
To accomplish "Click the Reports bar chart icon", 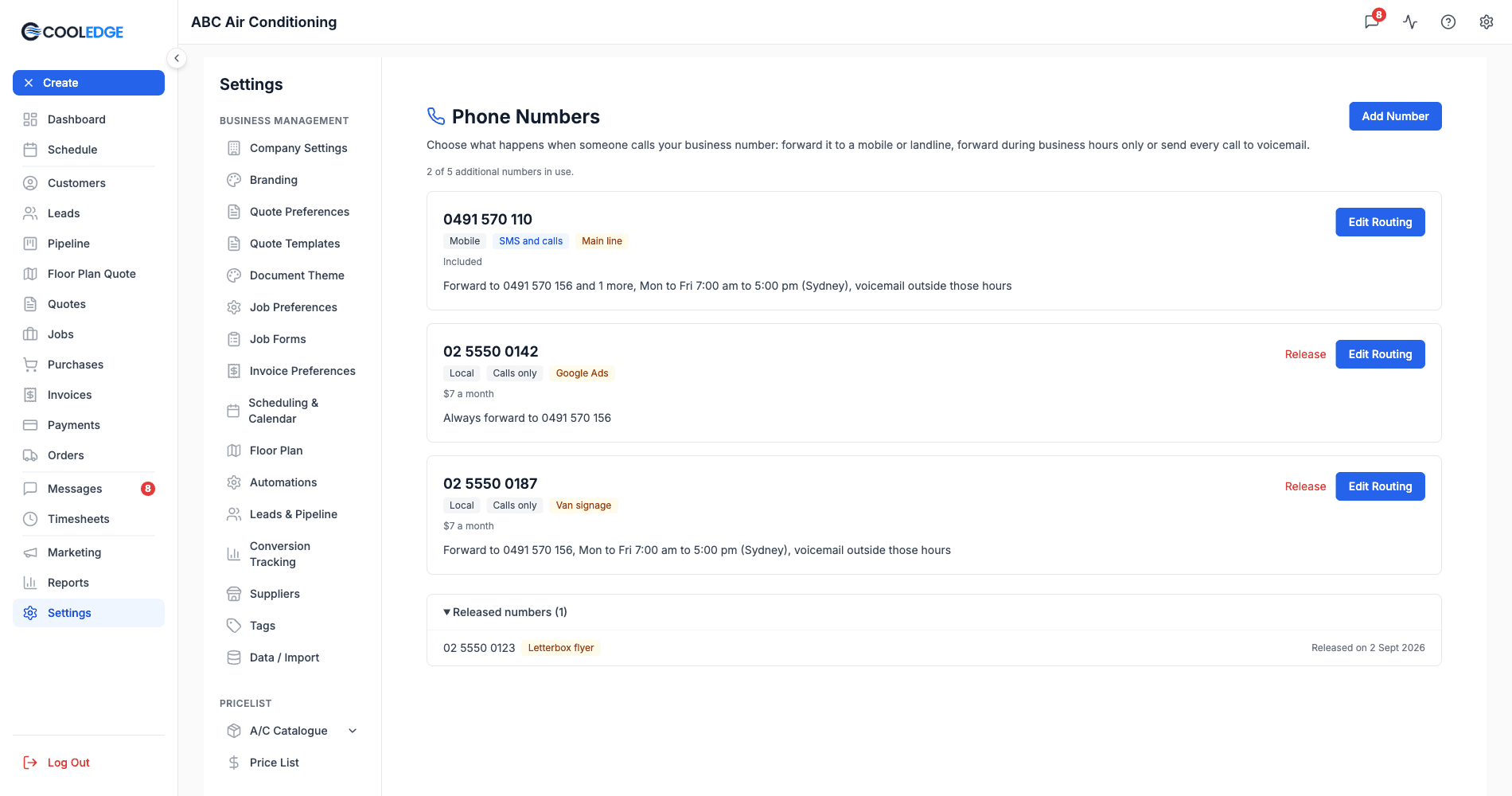I will click(x=30, y=583).
